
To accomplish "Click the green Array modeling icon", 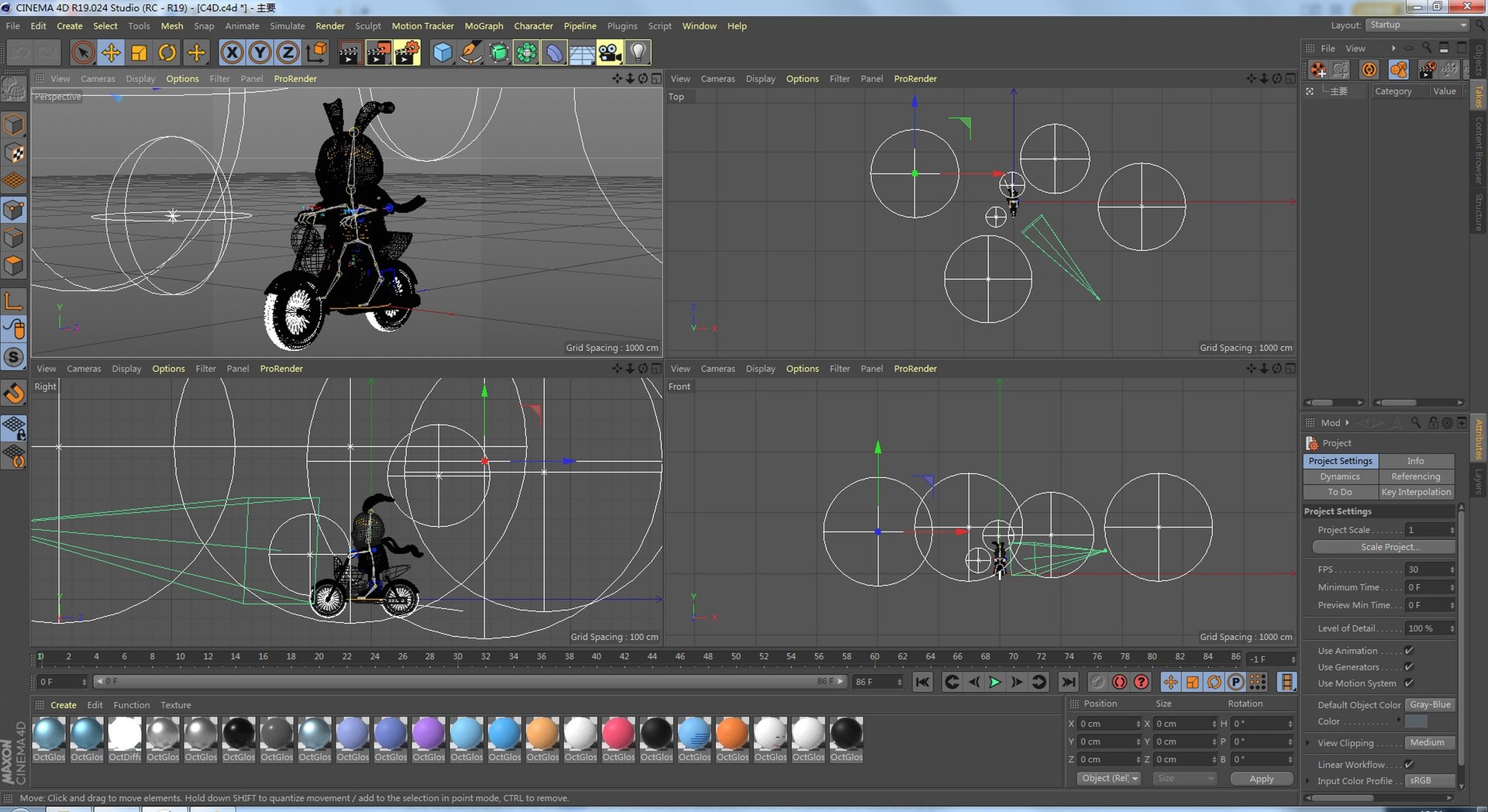I will click(526, 53).
